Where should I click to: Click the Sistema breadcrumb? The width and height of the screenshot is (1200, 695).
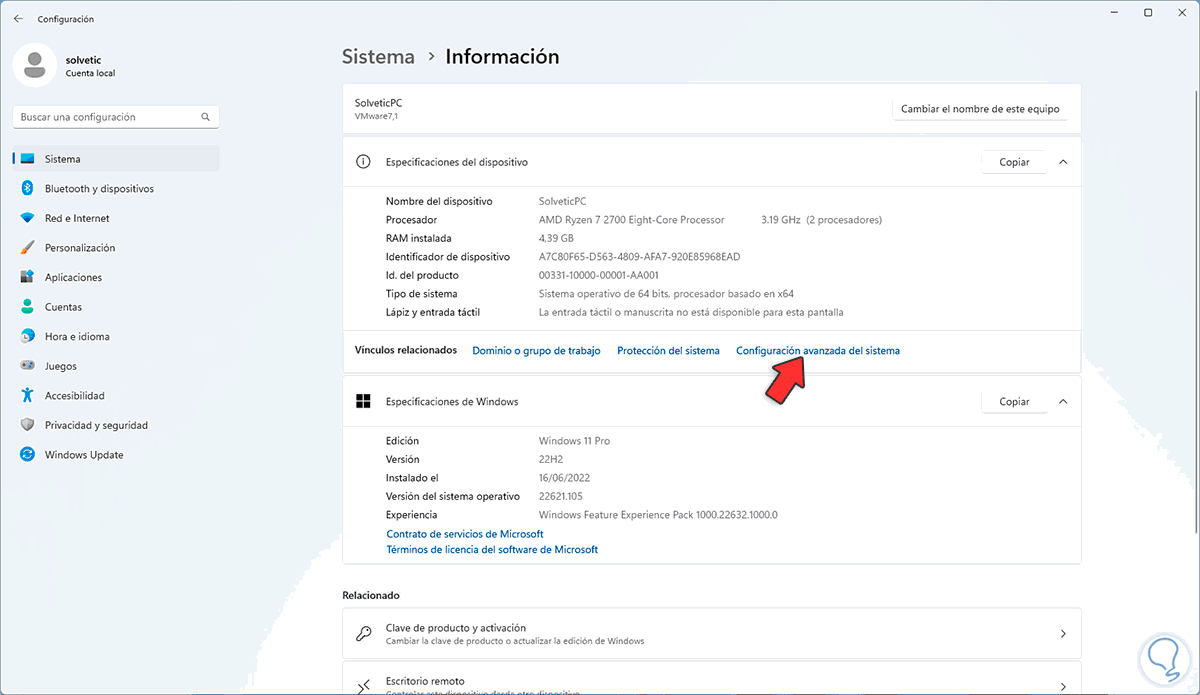pyautogui.click(x=378, y=57)
